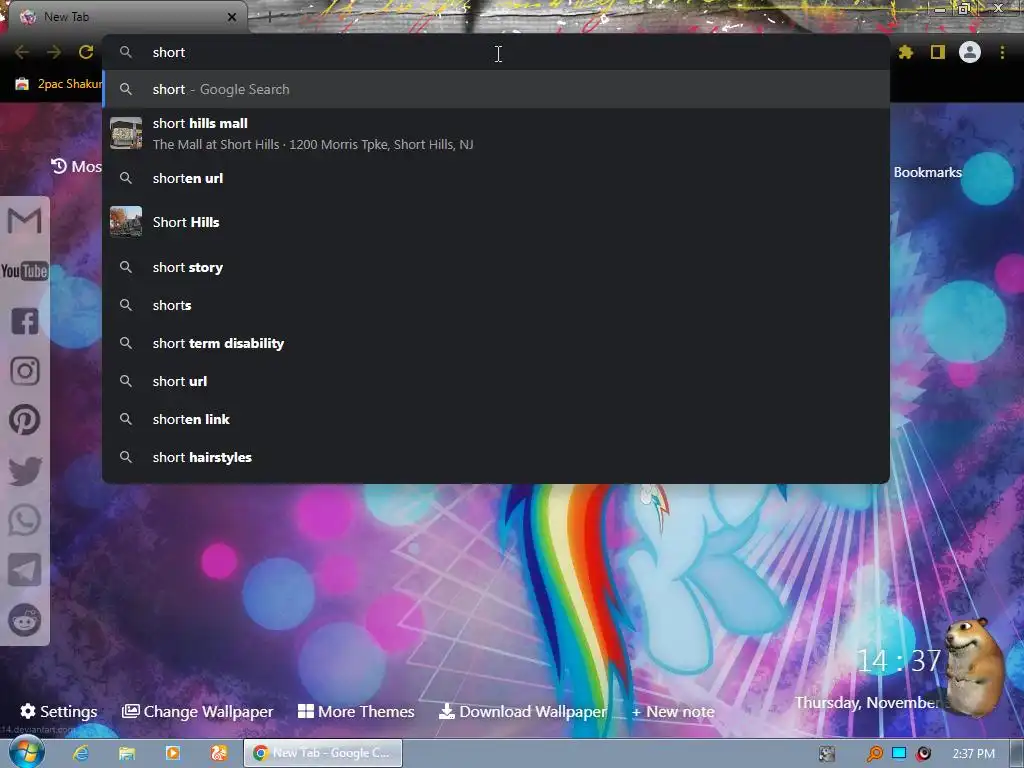The height and width of the screenshot is (768, 1024).
Task: Open the Bookmarks link on page
Action: (927, 172)
